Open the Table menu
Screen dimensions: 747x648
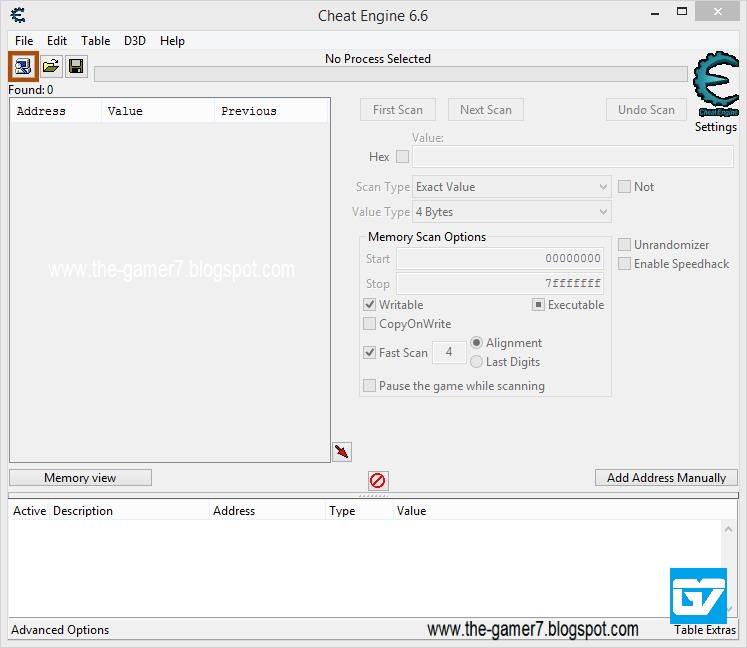coord(95,41)
